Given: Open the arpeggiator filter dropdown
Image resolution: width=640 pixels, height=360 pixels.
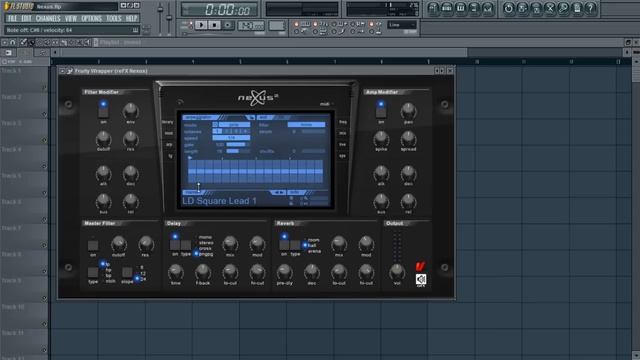Looking at the screenshot, I should [307, 125].
